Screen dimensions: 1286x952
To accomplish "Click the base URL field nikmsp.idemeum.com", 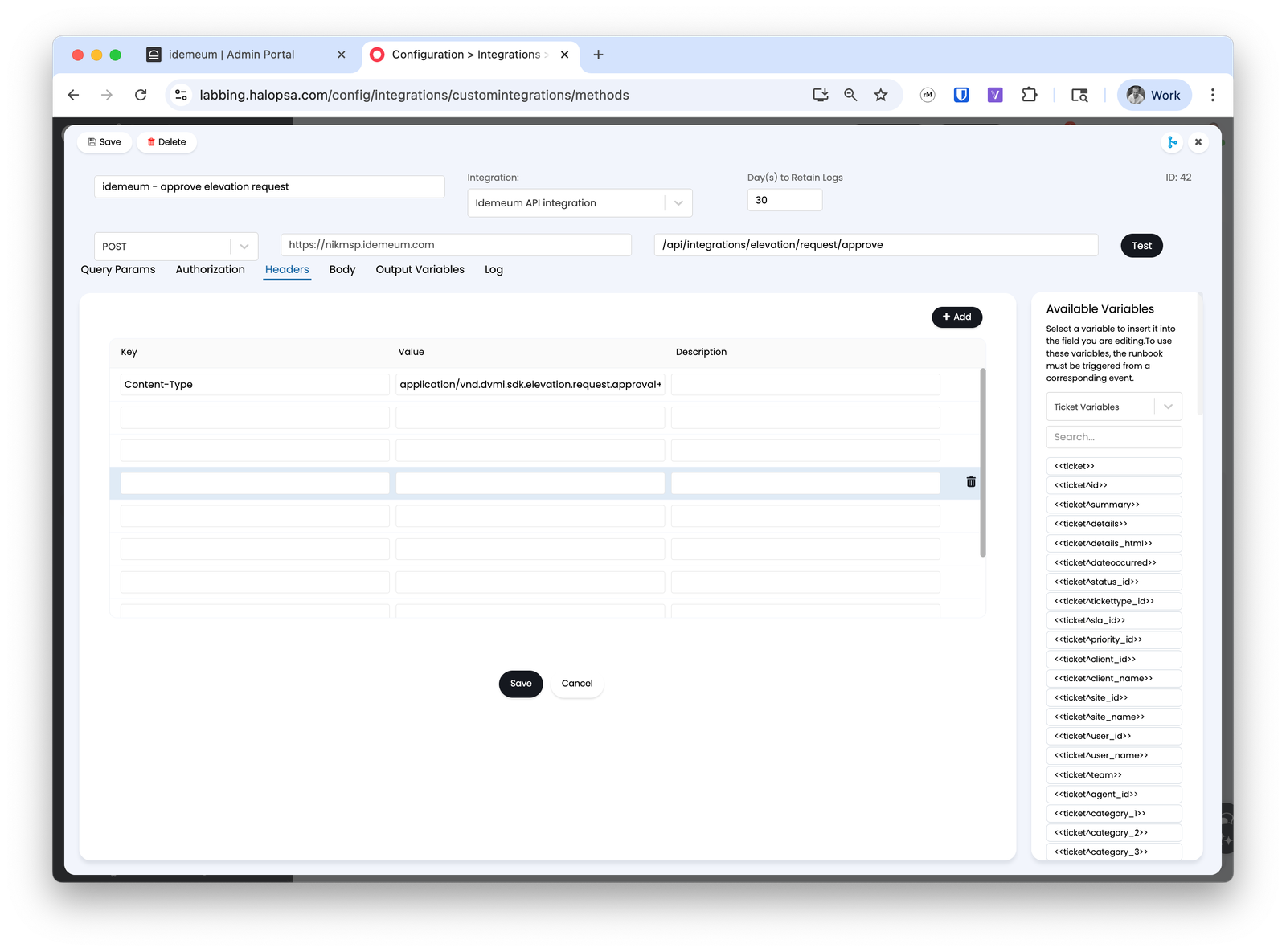I will pyautogui.click(x=456, y=245).
